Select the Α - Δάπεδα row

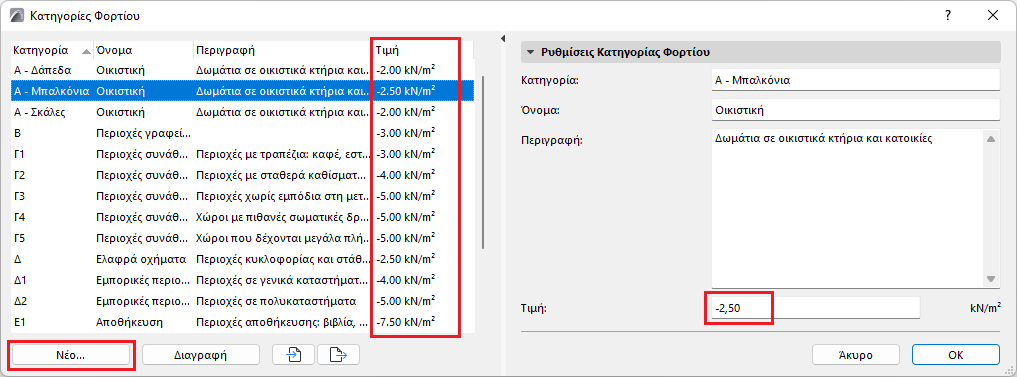pyautogui.click(x=243, y=69)
